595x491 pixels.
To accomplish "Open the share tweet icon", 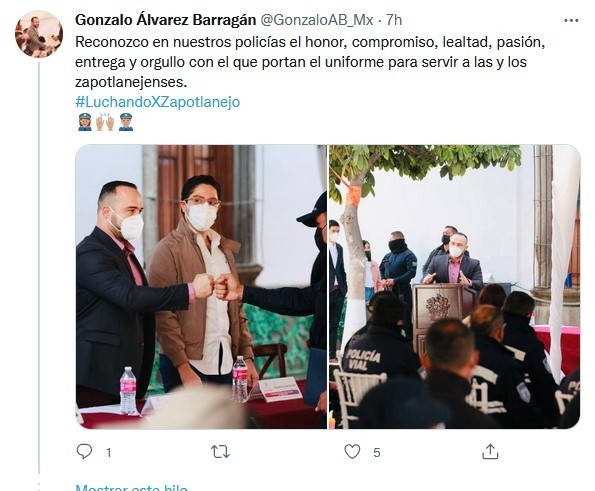I will coord(490,452).
